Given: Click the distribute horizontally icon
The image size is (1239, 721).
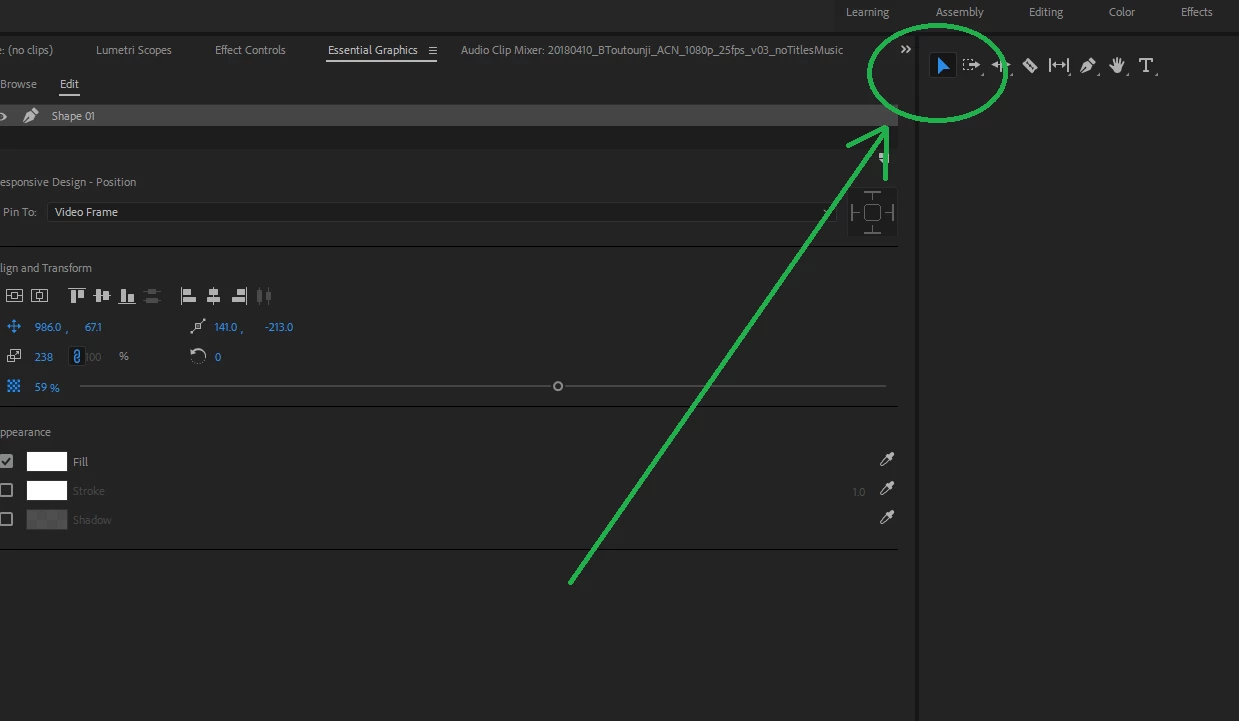Looking at the screenshot, I should pyautogui.click(x=264, y=296).
